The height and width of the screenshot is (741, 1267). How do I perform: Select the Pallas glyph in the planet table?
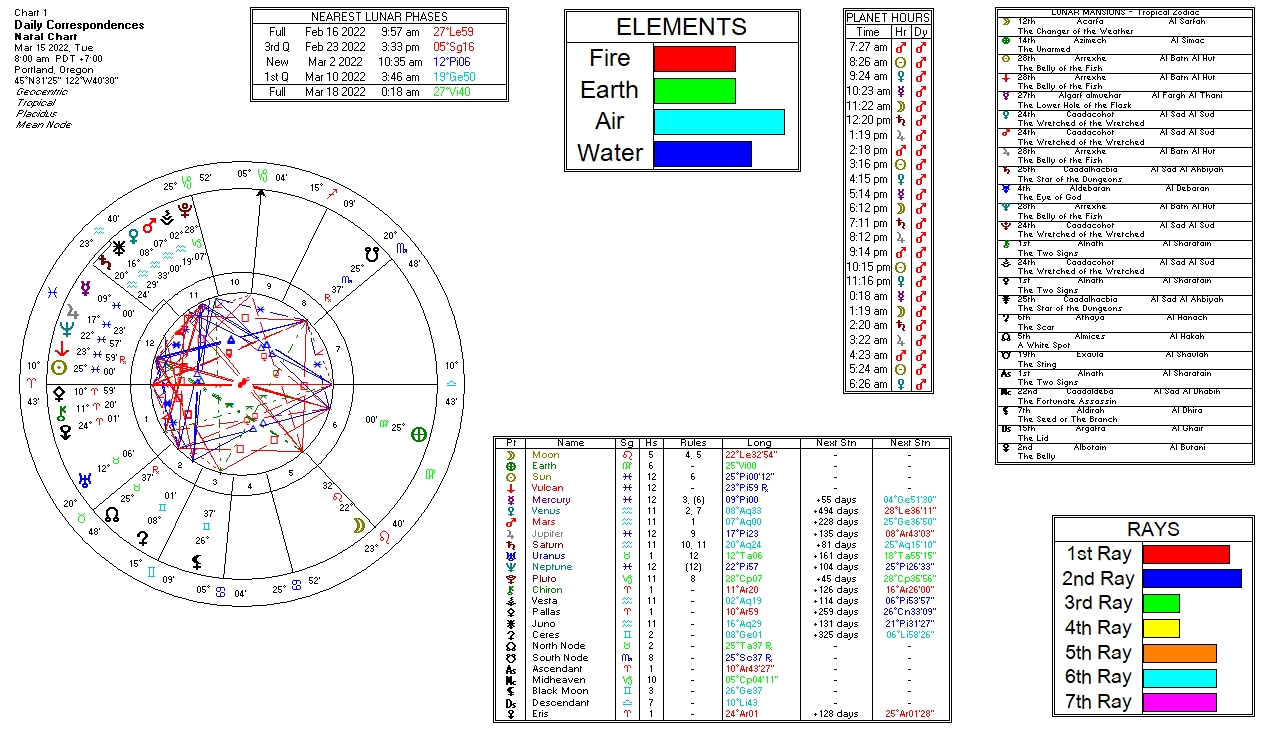pyautogui.click(x=511, y=612)
